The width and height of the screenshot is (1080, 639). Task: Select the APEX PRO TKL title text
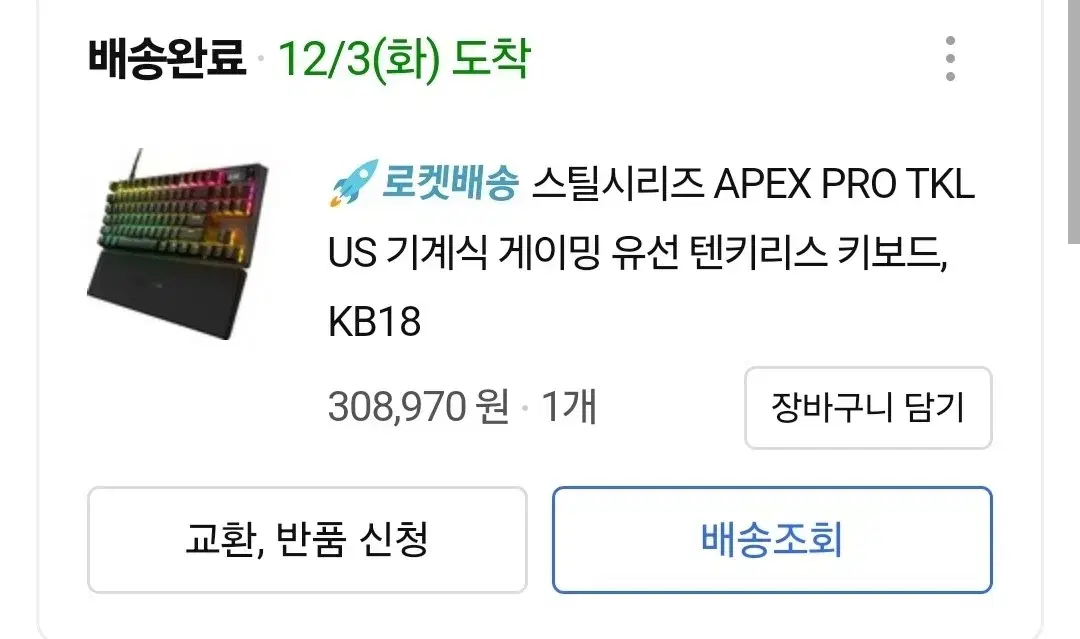(844, 184)
